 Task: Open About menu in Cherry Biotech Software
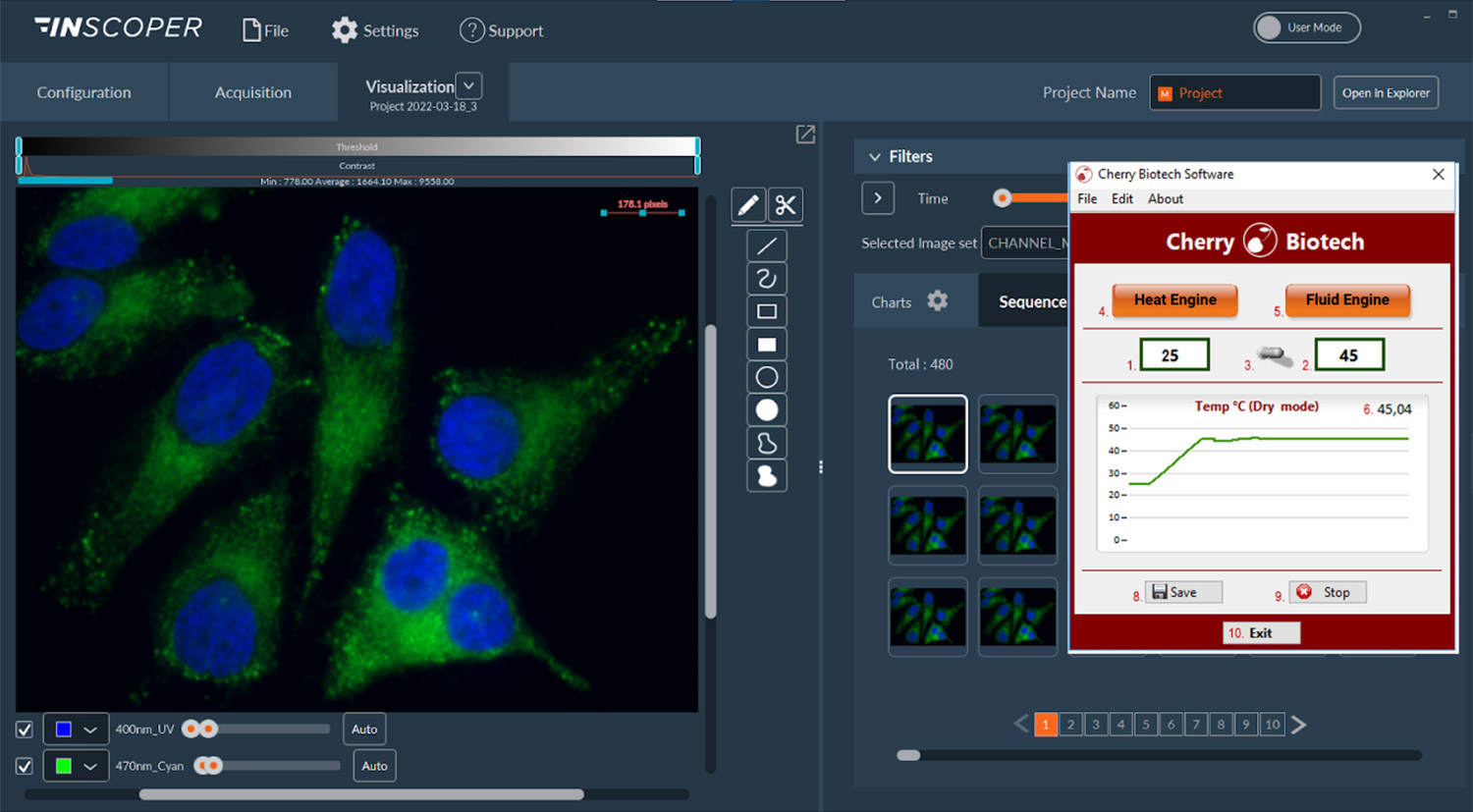point(1166,198)
